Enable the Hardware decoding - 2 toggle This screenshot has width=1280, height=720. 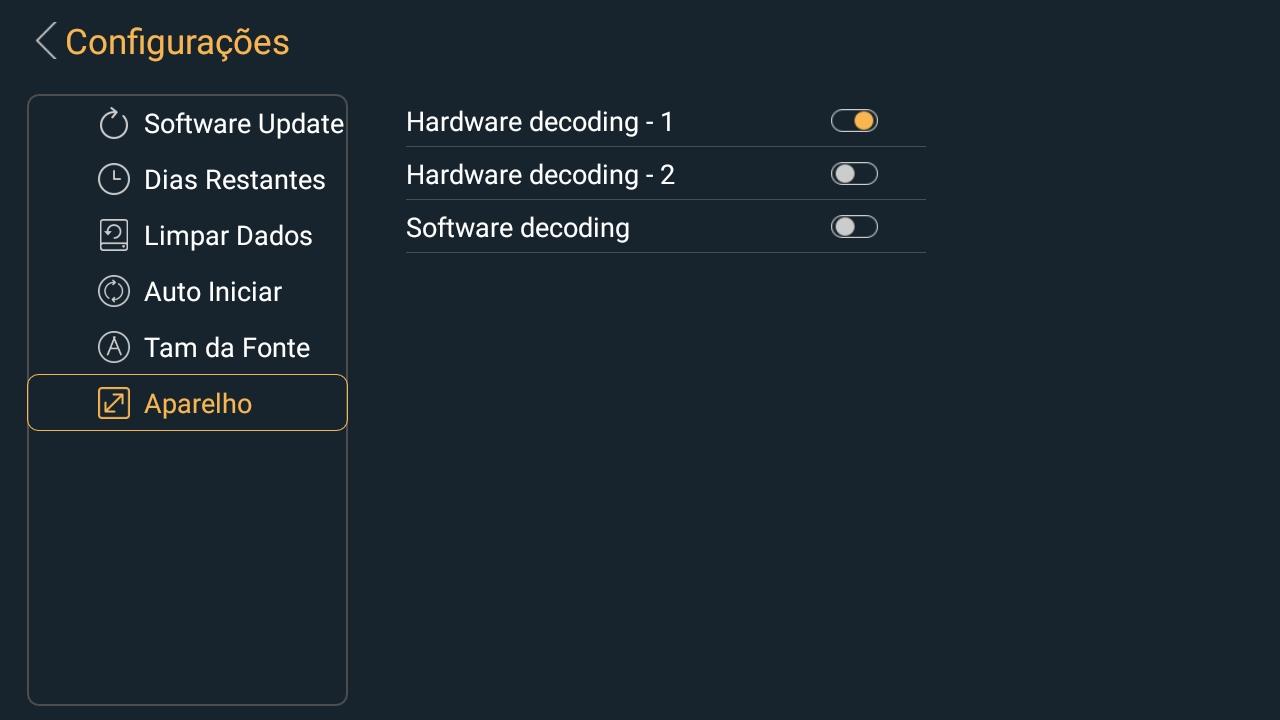pyautogui.click(x=854, y=174)
